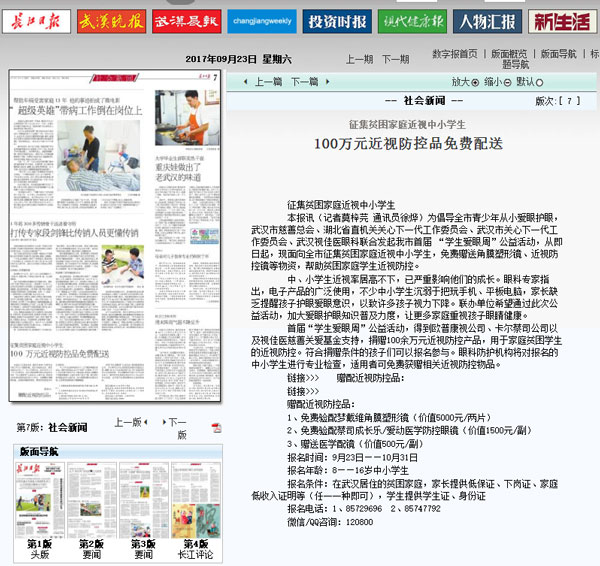This screenshot has height=566, width=600.
Task: Open 标题导航 link
Action: click(516, 64)
